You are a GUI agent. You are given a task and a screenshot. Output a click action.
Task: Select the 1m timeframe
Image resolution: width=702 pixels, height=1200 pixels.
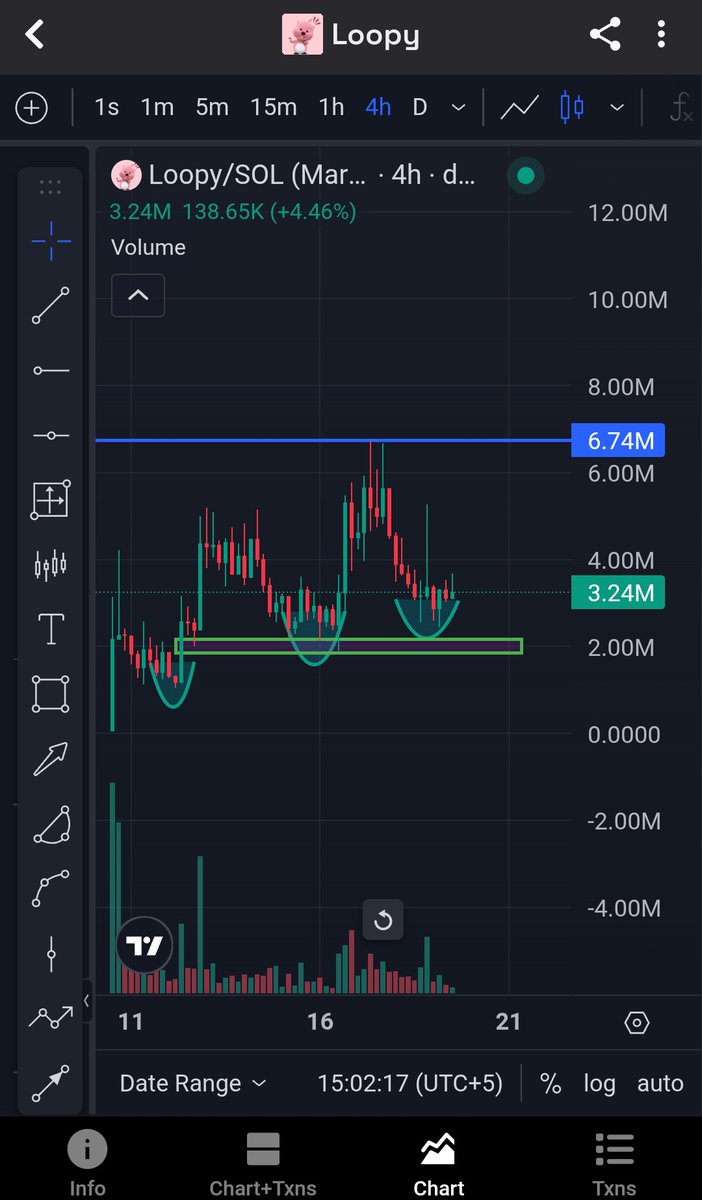click(x=157, y=107)
